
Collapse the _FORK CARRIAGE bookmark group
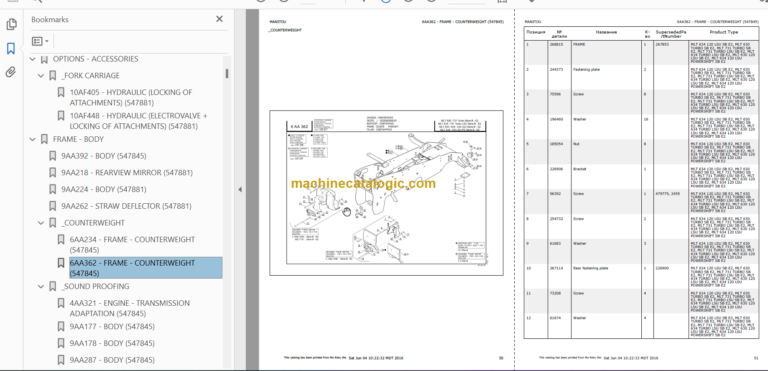pyautogui.click(x=41, y=75)
